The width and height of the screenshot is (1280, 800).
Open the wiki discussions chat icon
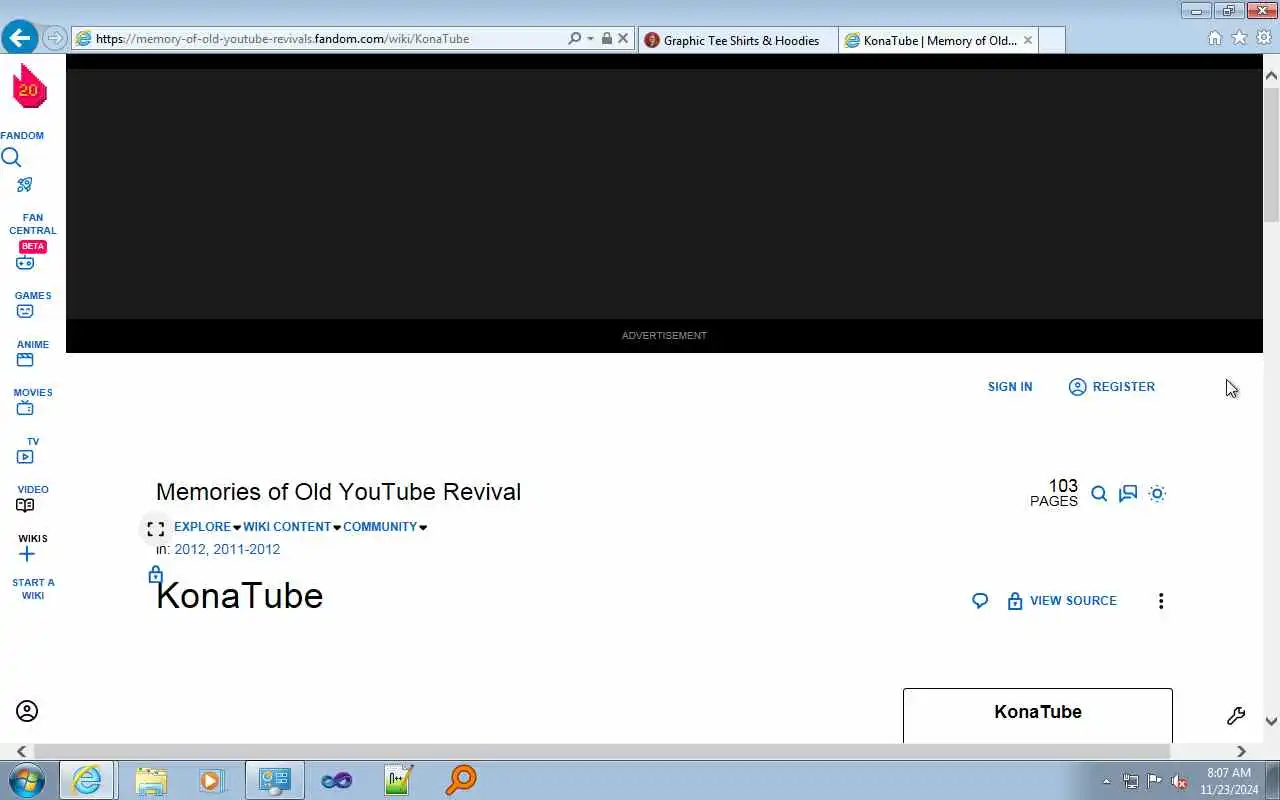coord(1128,493)
